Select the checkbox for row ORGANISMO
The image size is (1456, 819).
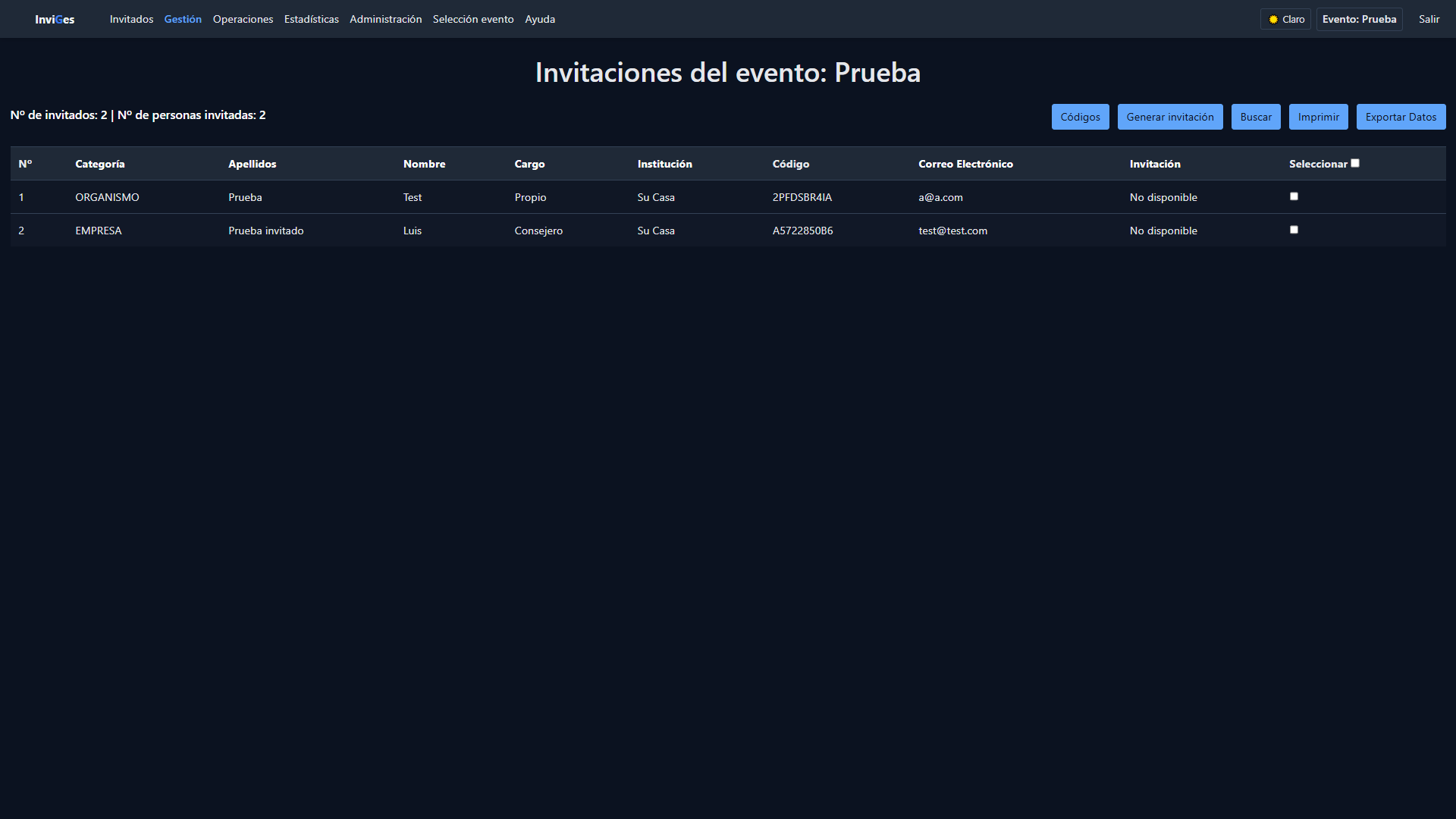(x=1294, y=196)
